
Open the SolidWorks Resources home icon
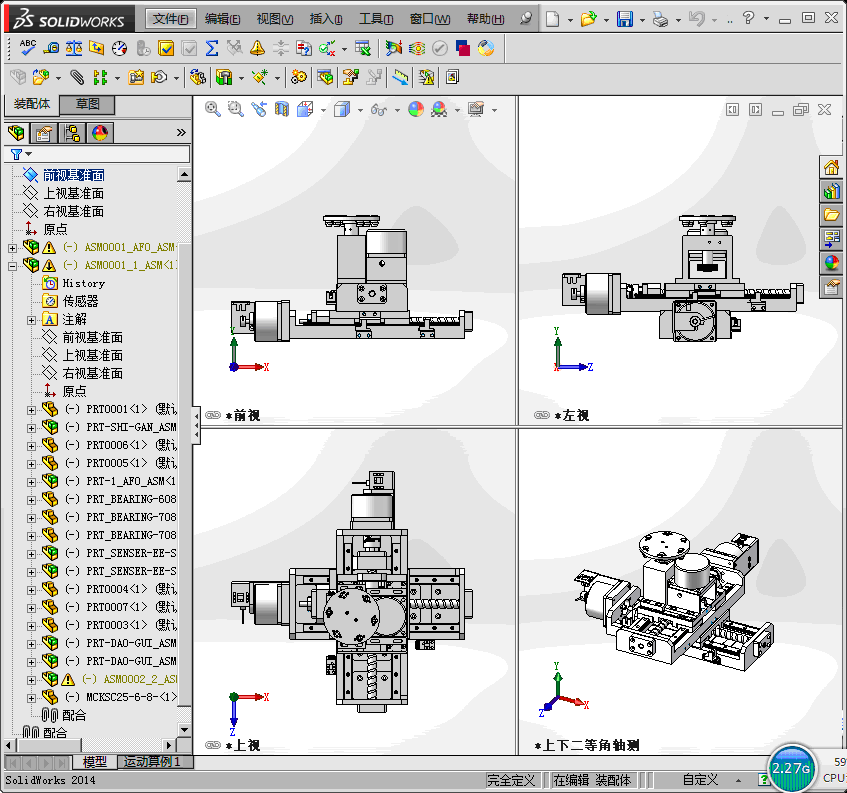click(x=831, y=167)
